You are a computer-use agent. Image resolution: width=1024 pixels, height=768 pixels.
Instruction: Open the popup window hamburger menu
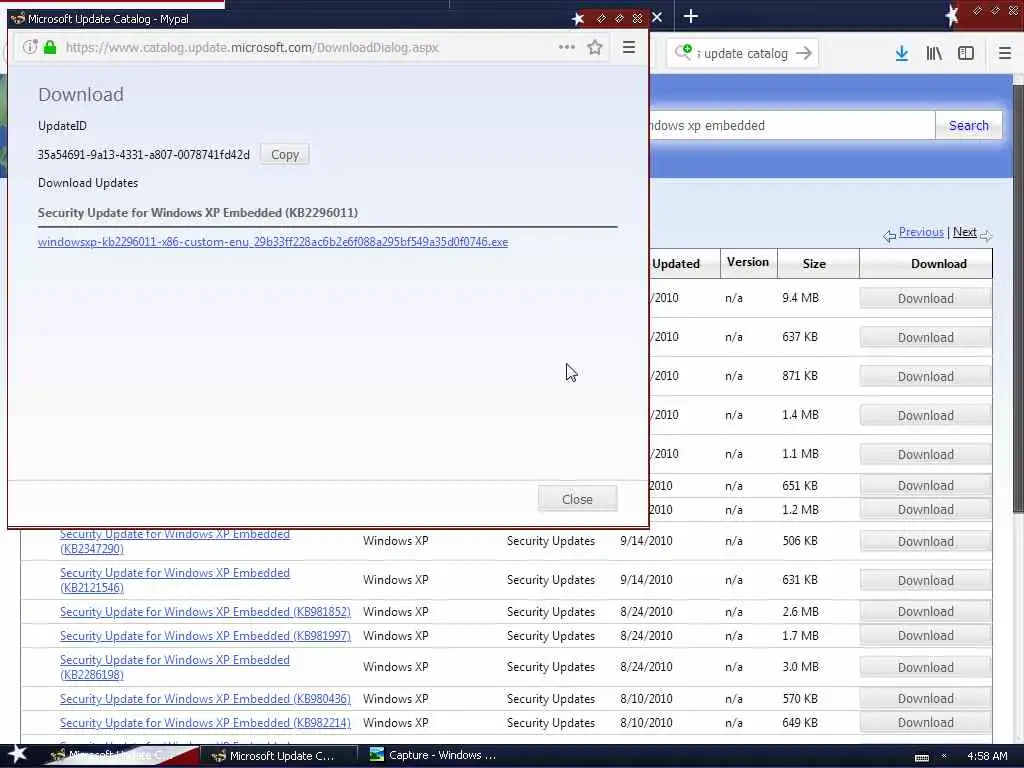pos(629,47)
